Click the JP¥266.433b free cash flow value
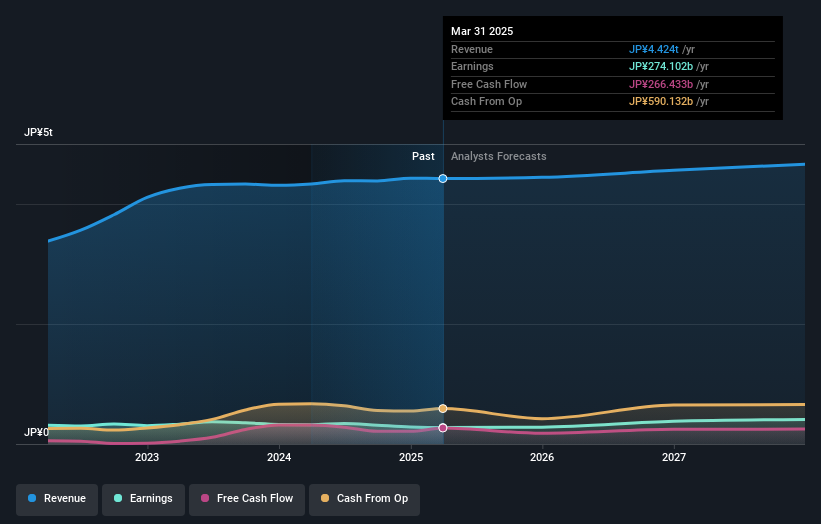 pos(661,84)
